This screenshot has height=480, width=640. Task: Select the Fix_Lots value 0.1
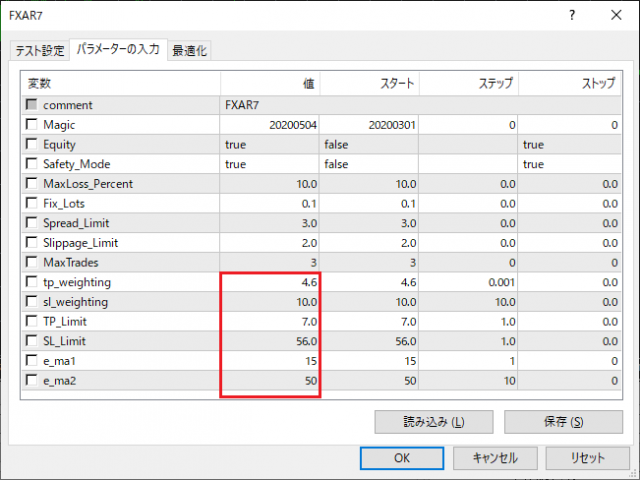269,203
